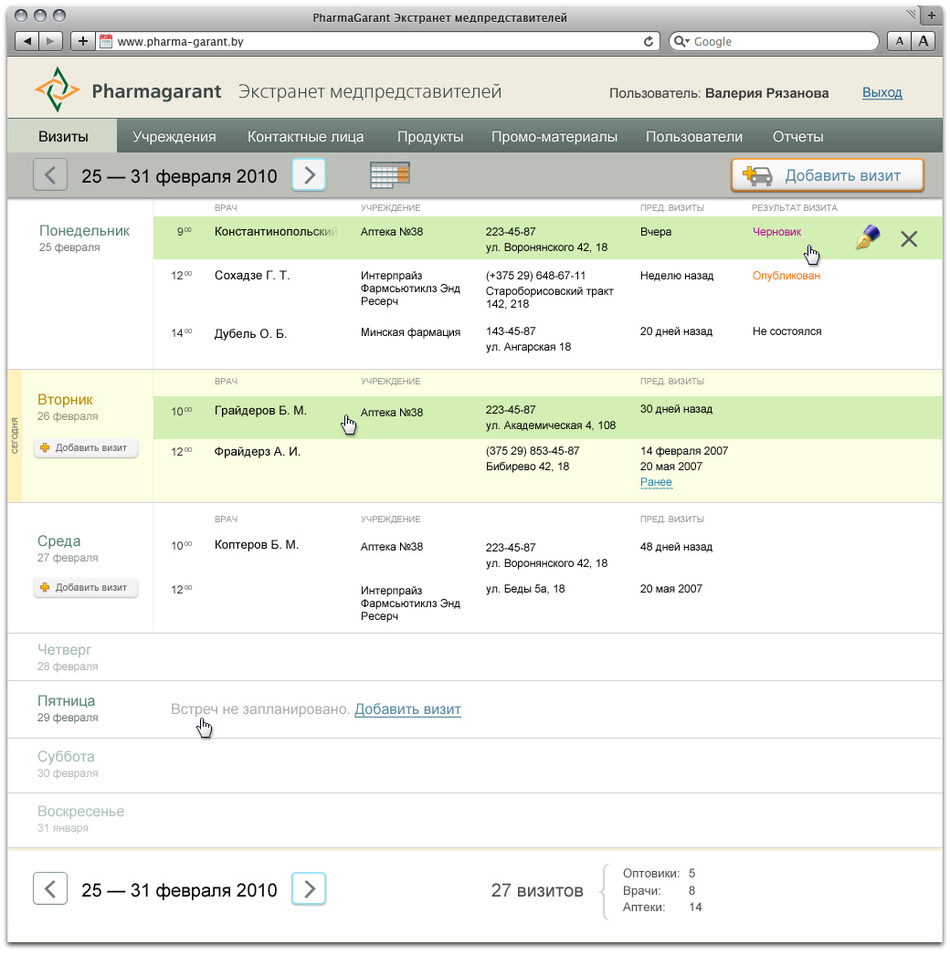Expand earlier visits with Ранее link
Screen dimensions: 950x955
[x=656, y=482]
